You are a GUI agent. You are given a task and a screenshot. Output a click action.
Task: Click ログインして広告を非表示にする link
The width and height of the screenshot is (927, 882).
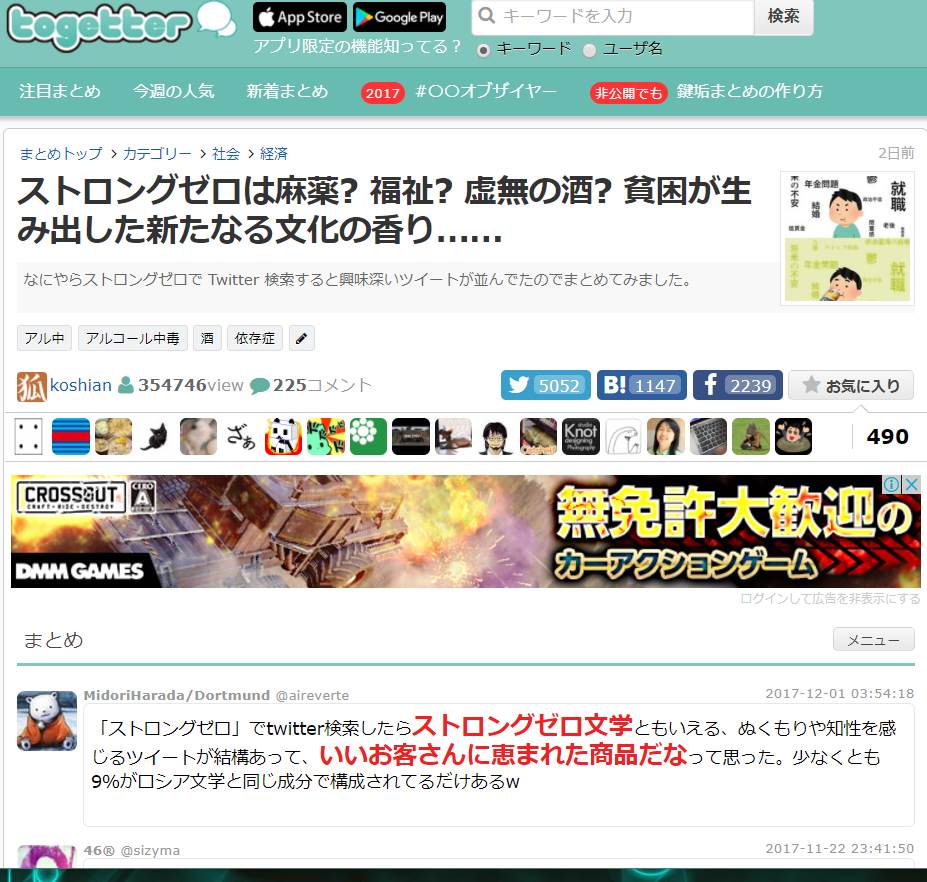point(830,598)
